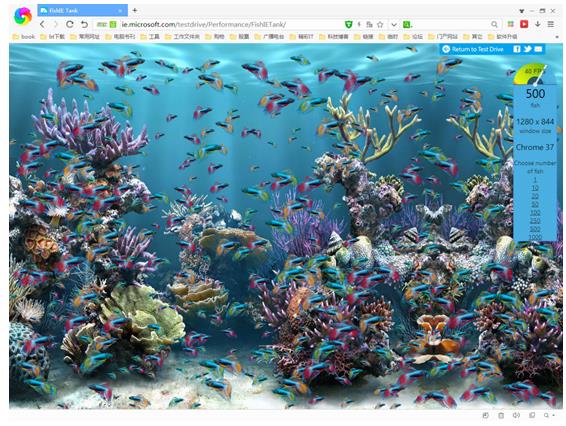Image resolution: width=566 pixels, height=426 pixels.
Task: Click the green search engine icon
Action: click(407, 25)
